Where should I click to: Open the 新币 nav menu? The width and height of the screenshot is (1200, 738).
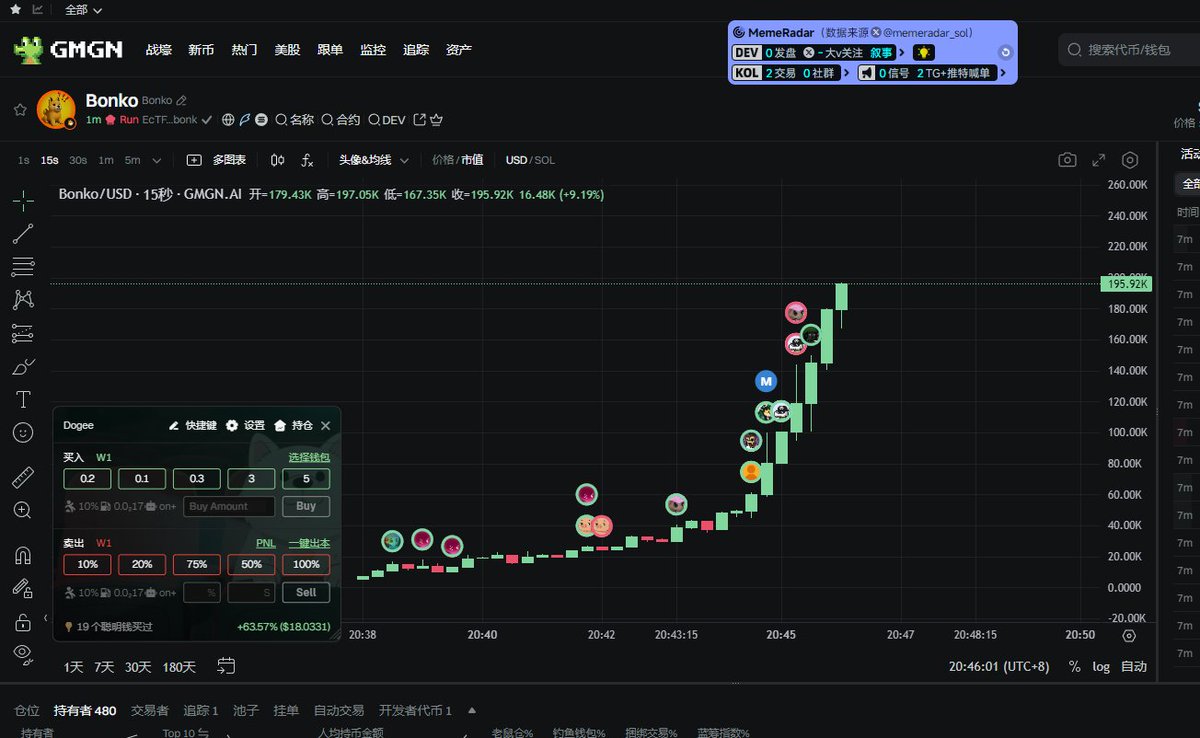(201, 49)
